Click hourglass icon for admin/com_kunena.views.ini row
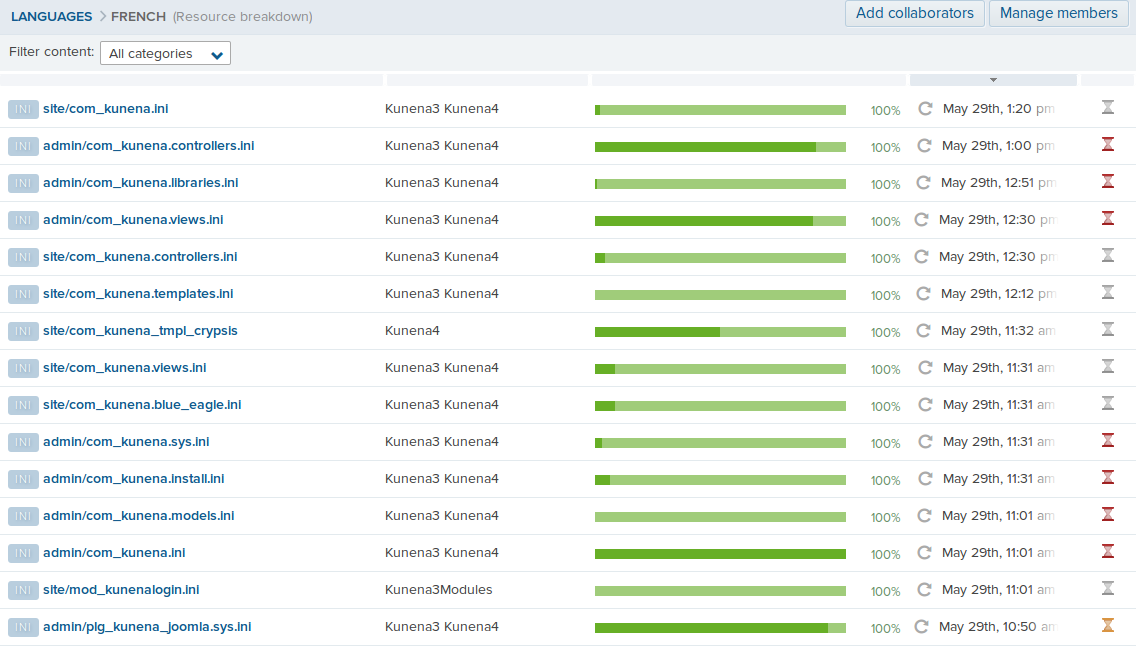Viewport: 1136px width, 653px height. tap(1107, 219)
